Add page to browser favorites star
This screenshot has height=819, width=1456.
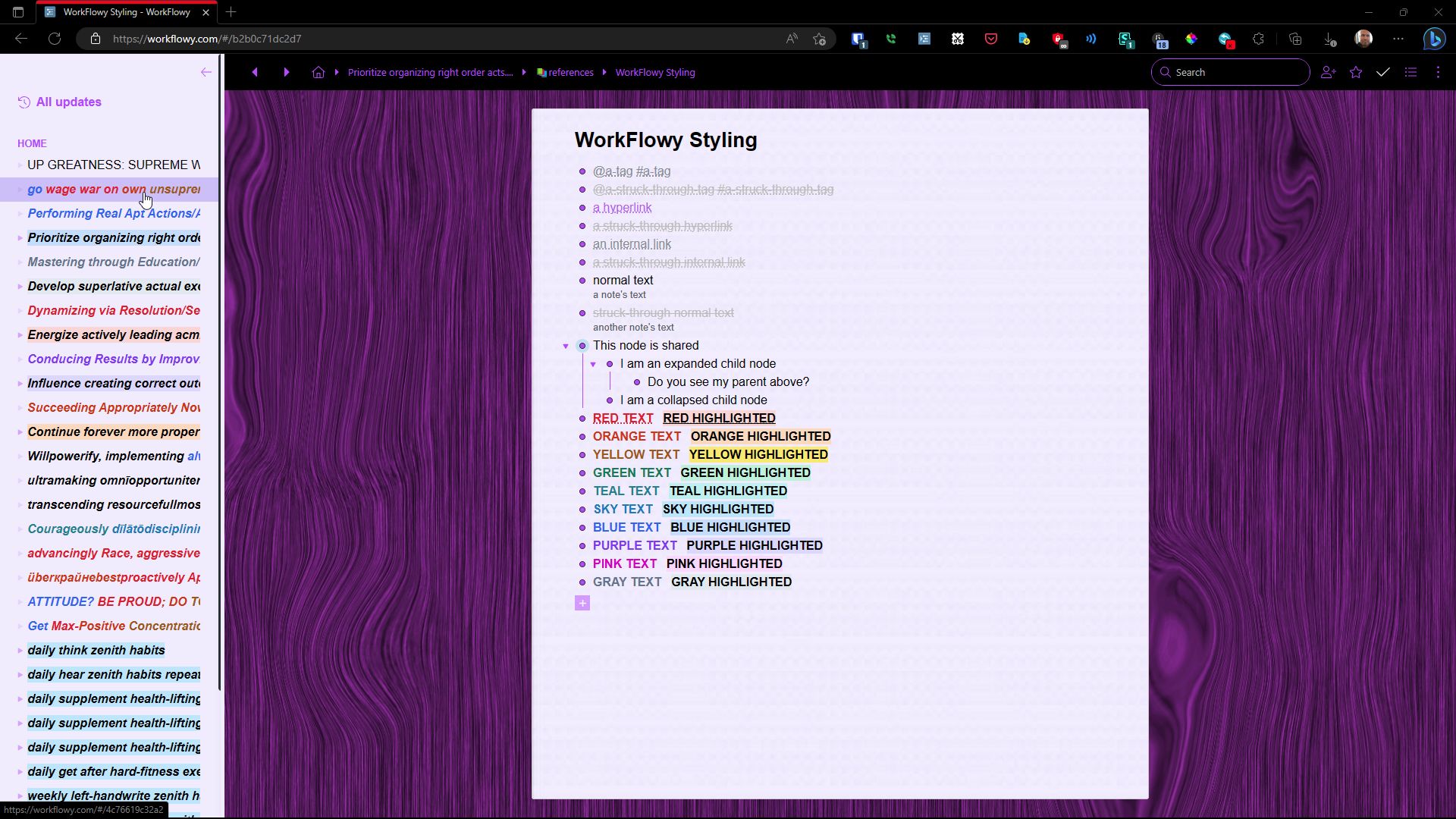pos(819,39)
